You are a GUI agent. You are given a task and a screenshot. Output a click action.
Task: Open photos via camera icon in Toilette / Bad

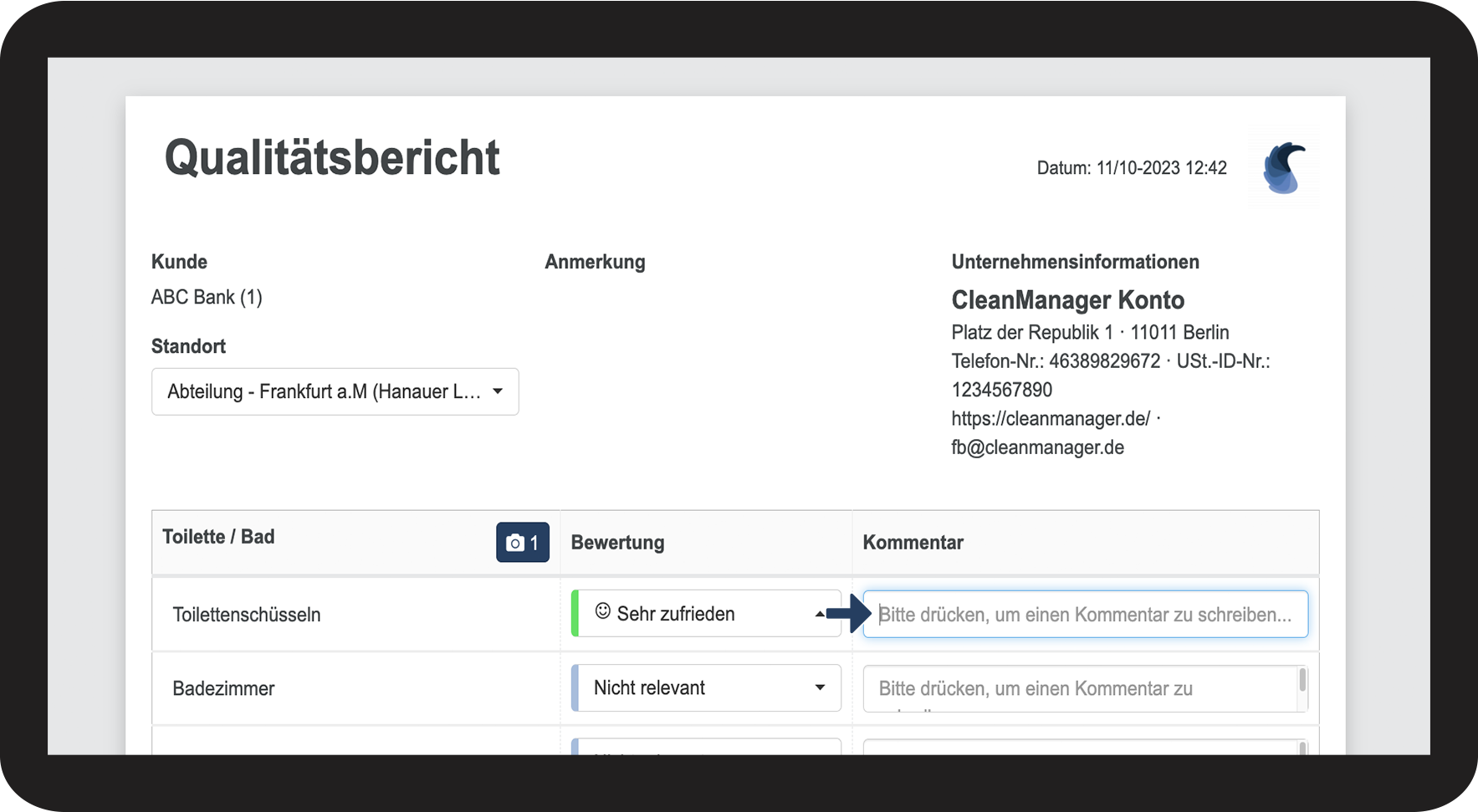pyautogui.click(x=522, y=542)
